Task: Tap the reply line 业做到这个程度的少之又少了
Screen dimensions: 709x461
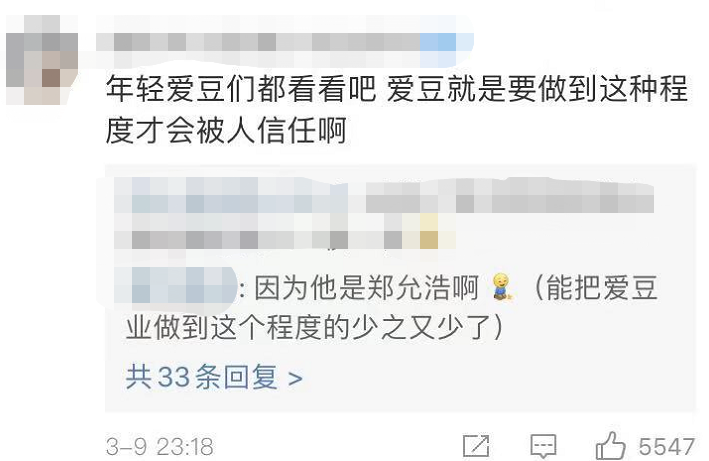Action: pyautogui.click(x=315, y=327)
